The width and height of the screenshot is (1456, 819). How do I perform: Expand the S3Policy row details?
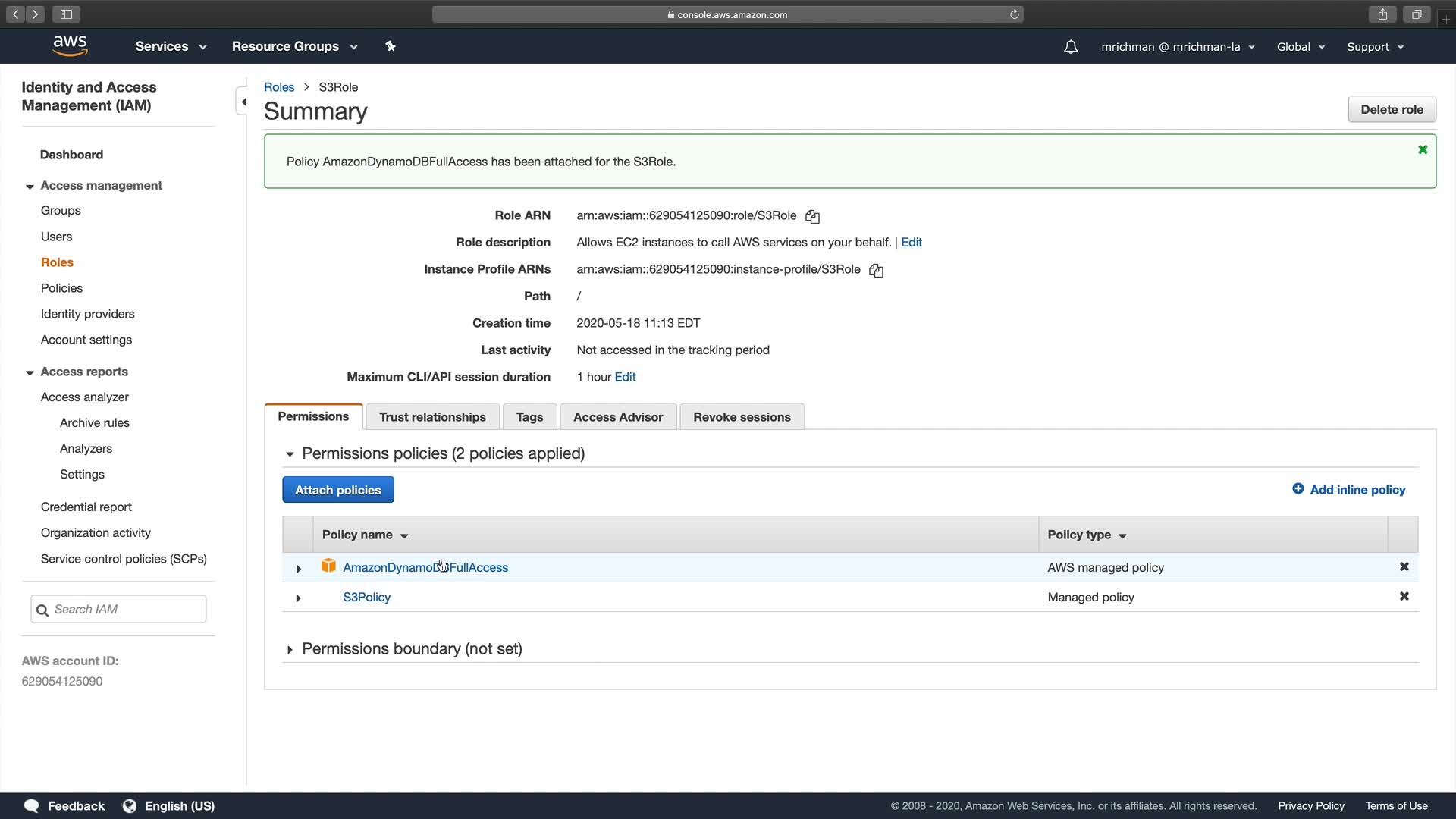tap(298, 598)
